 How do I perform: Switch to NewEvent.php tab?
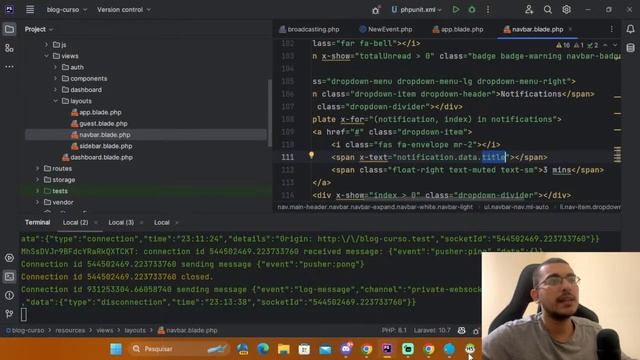386,29
